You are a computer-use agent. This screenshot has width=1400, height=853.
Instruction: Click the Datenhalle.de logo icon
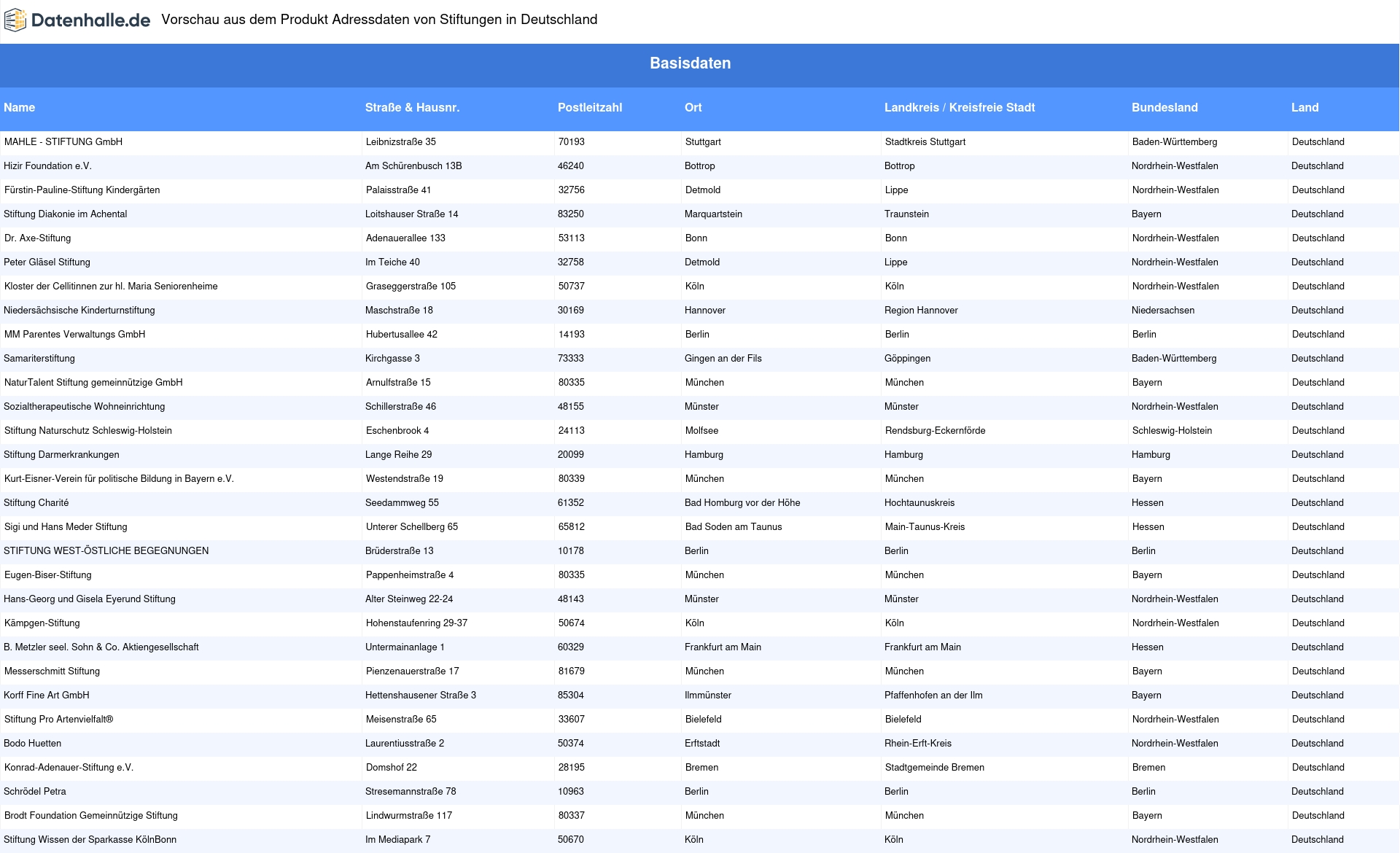[x=15, y=20]
